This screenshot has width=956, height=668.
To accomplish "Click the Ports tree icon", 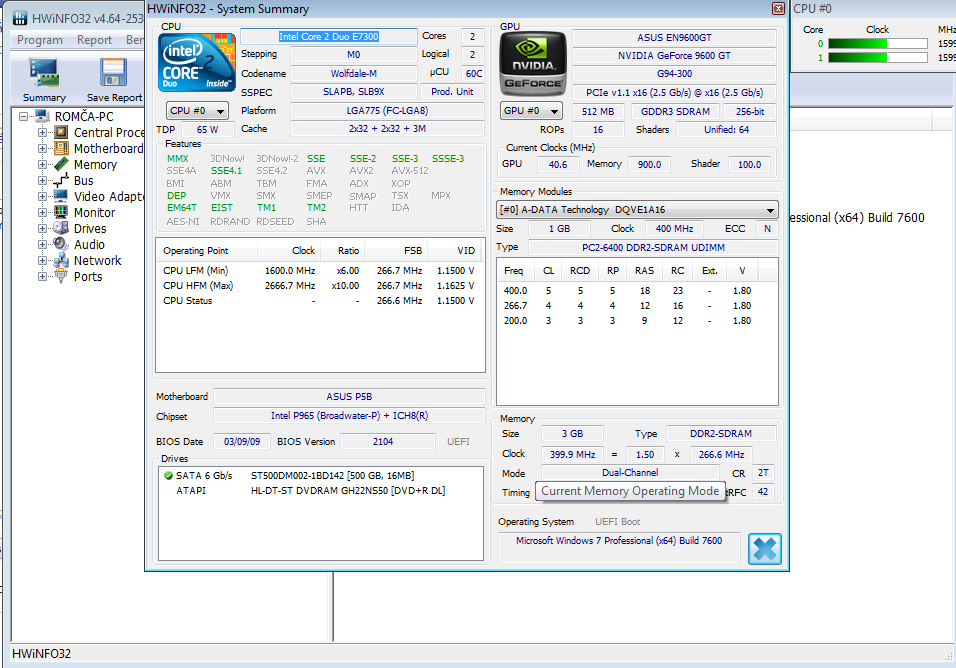I will (61, 276).
